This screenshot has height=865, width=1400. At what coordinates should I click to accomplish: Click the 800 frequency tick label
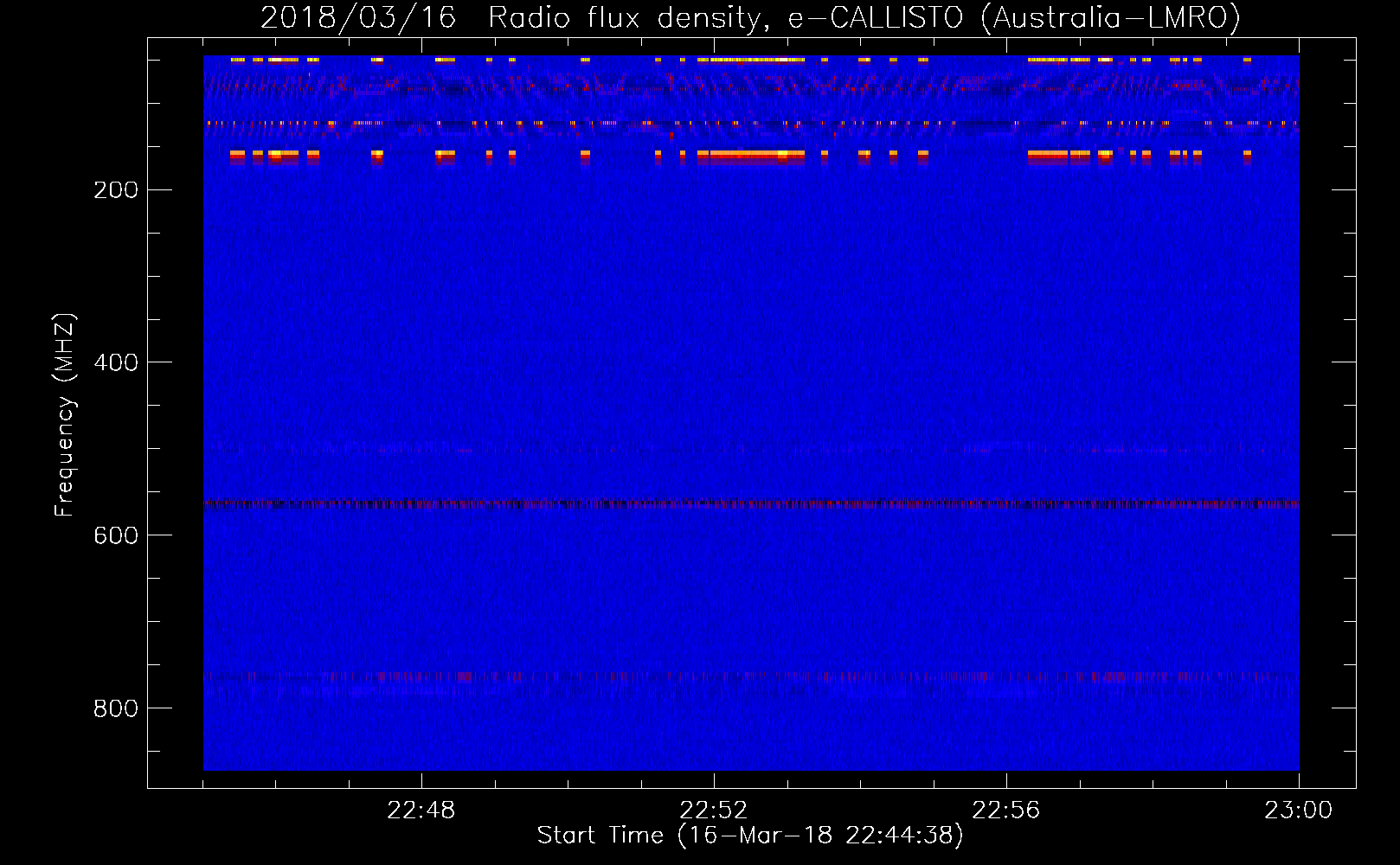tap(116, 709)
